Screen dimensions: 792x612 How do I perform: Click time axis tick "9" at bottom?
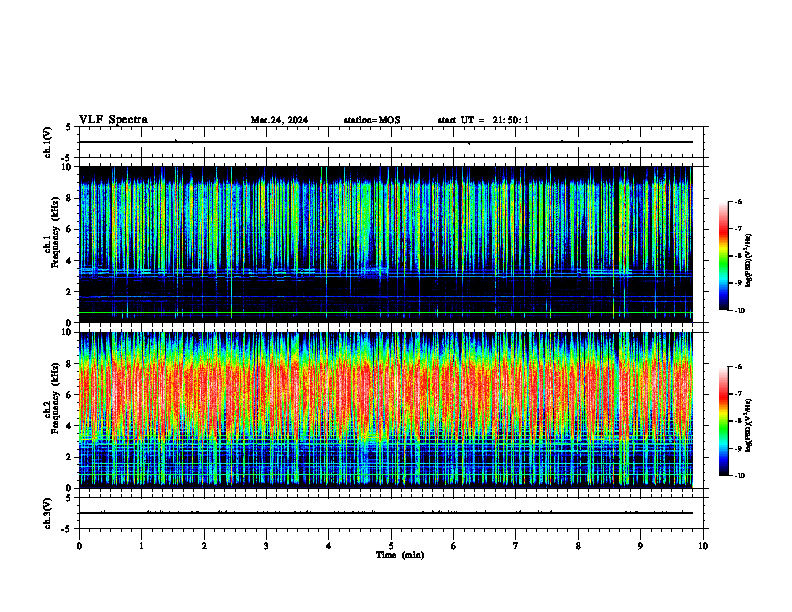pyautogui.click(x=640, y=546)
